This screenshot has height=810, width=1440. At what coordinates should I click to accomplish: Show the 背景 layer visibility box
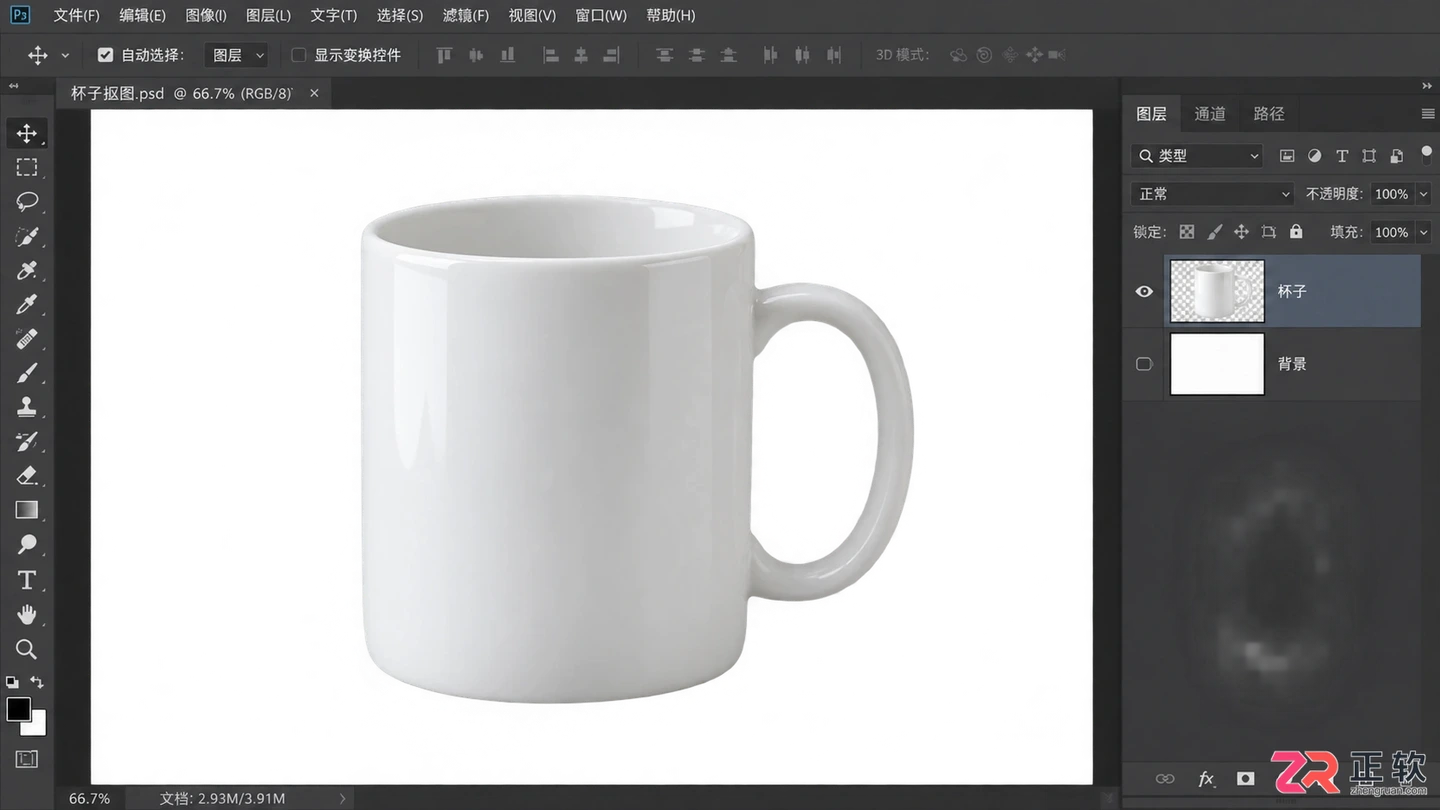[1144, 364]
